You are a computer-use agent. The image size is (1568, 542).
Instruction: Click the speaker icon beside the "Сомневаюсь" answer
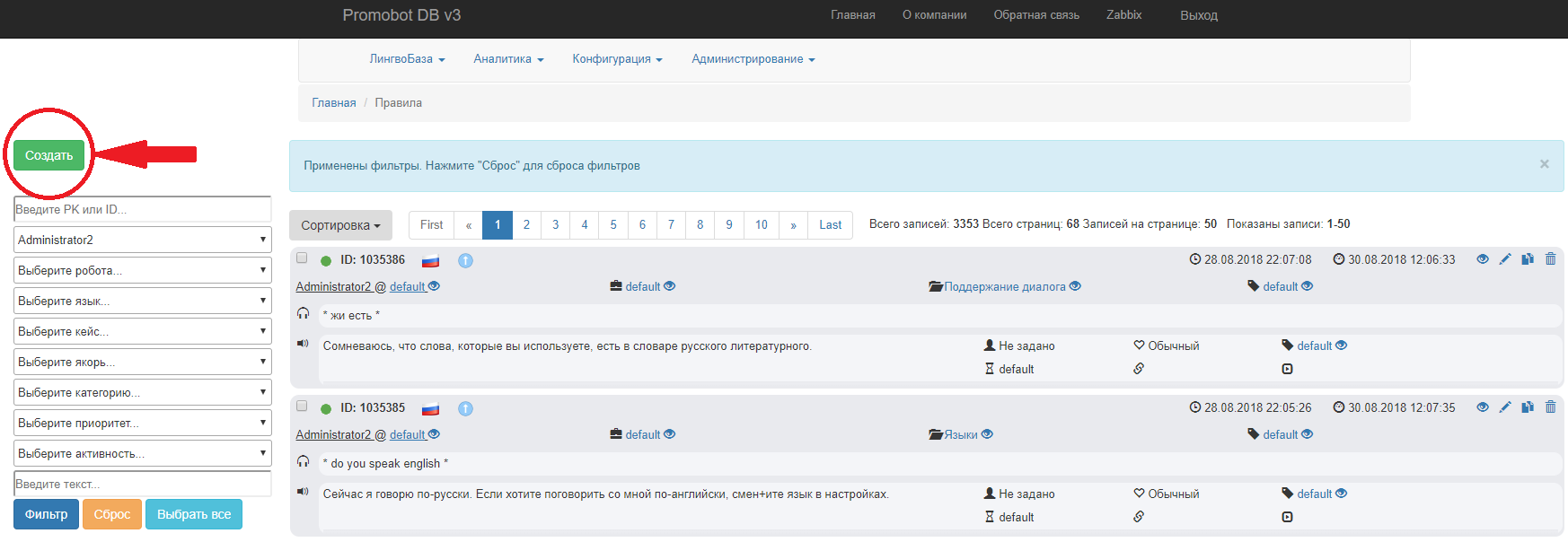pyautogui.click(x=304, y=344)
